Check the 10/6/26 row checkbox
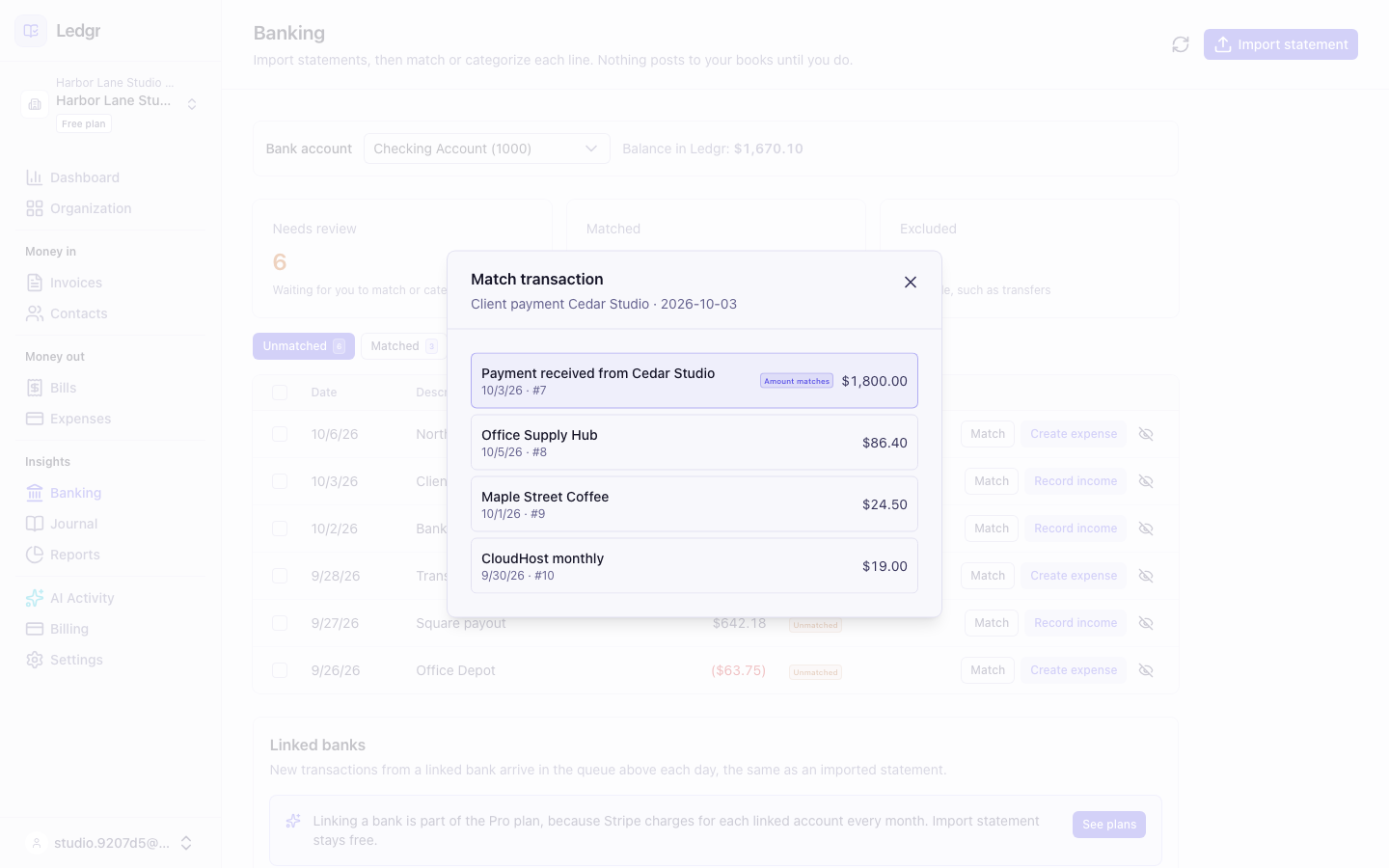This screenshot has width=1389, height=868. [x=280, y=434]
